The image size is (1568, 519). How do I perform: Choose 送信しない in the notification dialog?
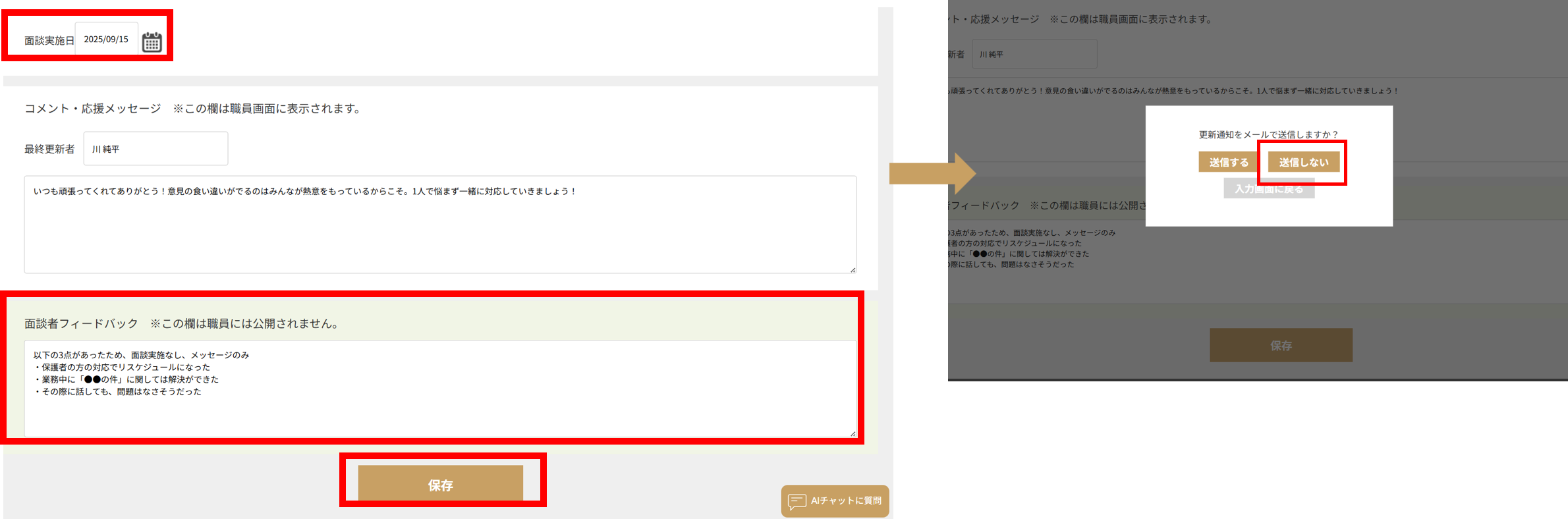[x=1303, y=162]
